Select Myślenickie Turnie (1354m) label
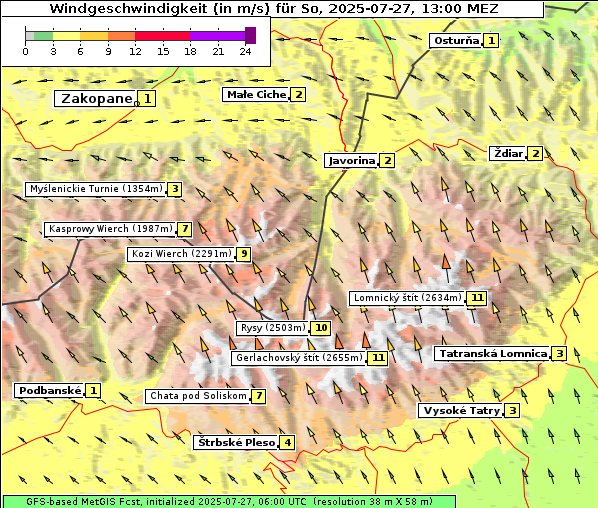The width and height of the screenshot is (598, 508). [96, 189]
